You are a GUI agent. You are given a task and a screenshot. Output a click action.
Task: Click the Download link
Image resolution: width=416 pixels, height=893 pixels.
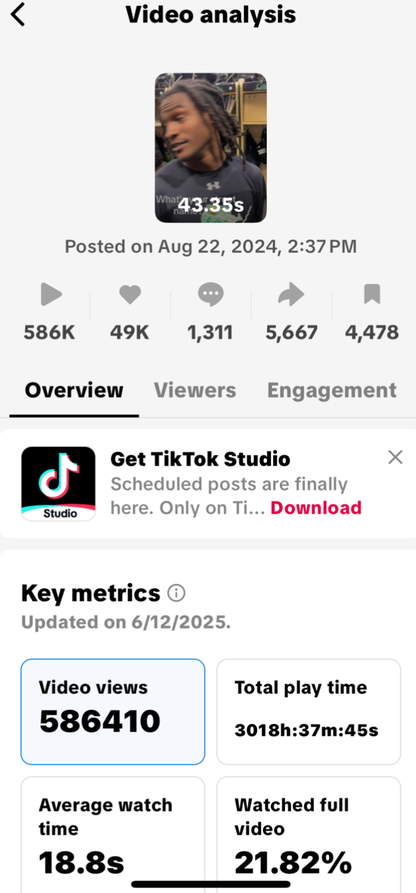coord(316,507)
